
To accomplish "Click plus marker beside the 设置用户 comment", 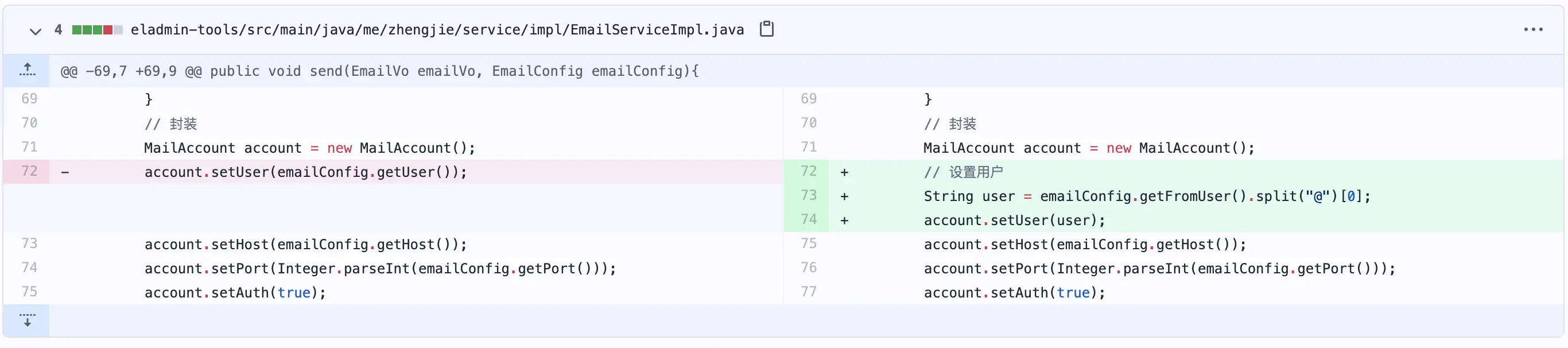I will click(844, 172).
